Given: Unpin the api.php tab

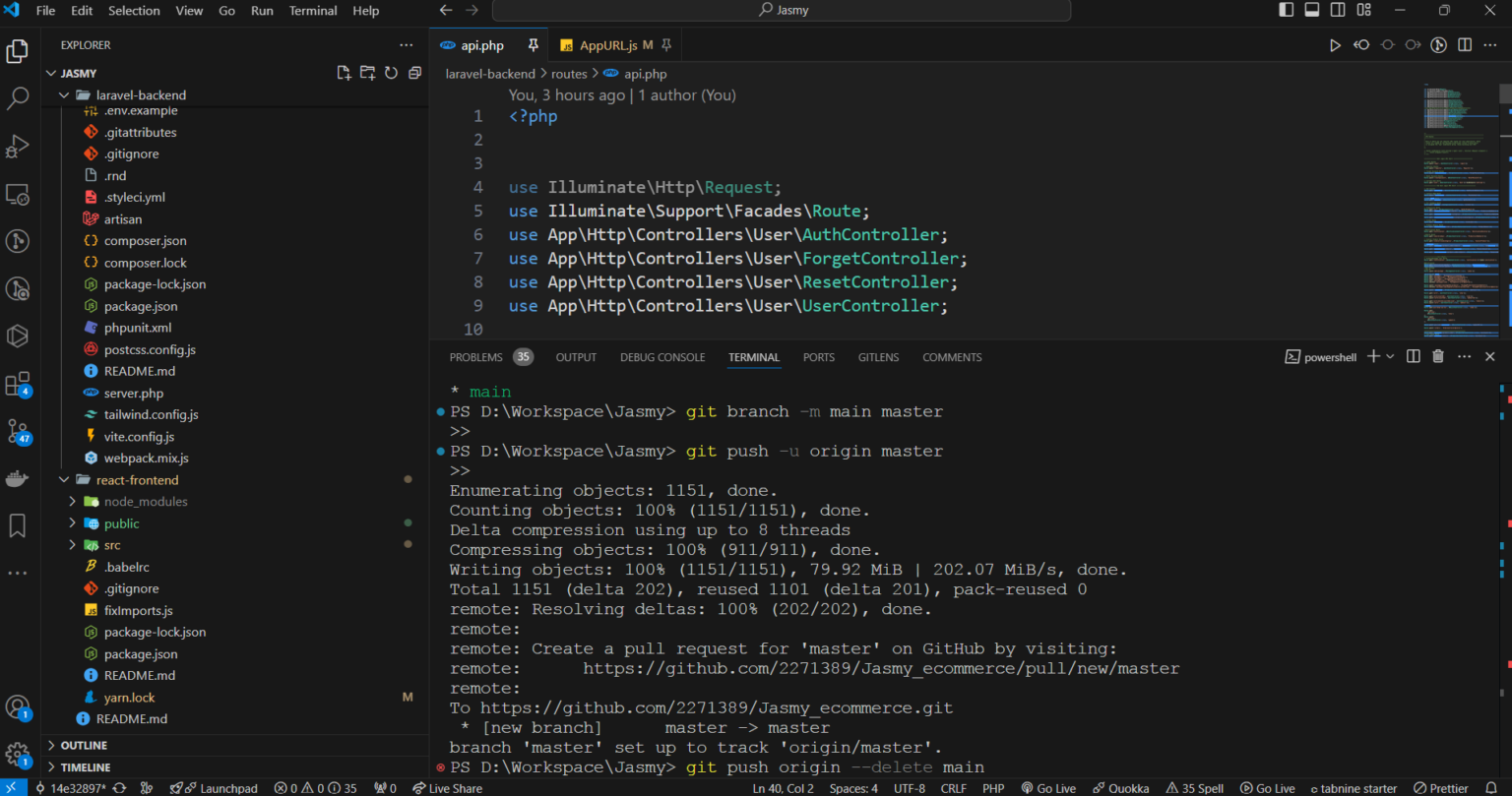Looking at the screenshot, I should point(533,44).
